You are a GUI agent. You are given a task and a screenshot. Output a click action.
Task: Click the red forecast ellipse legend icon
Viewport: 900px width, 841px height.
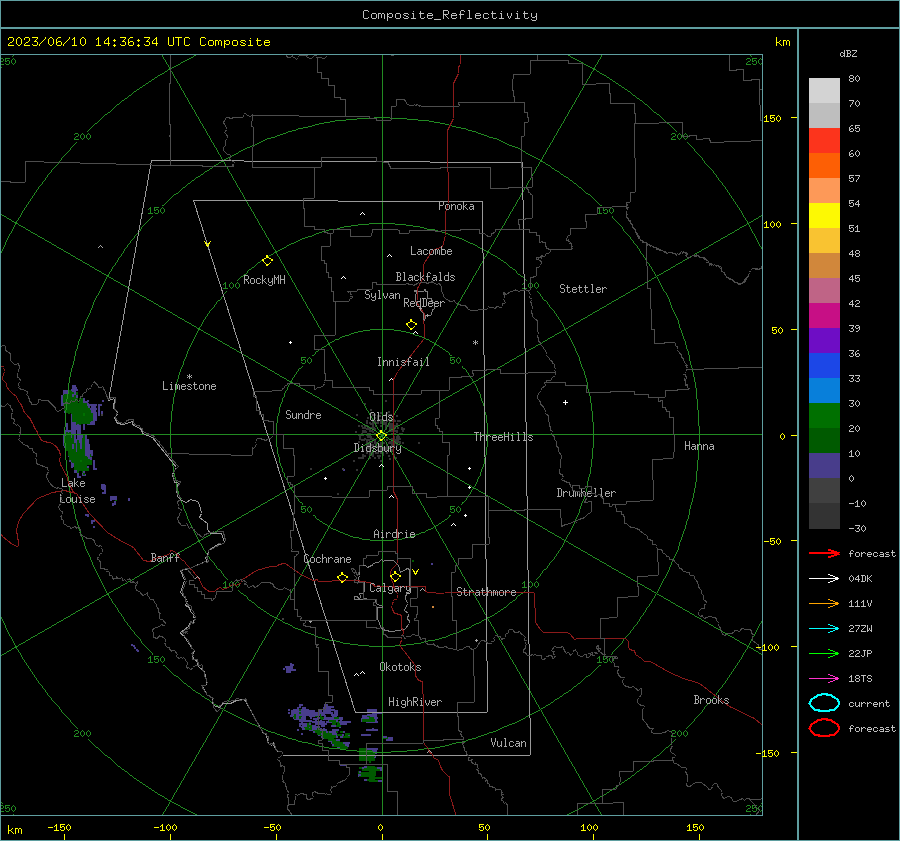(x=824, y=728)
